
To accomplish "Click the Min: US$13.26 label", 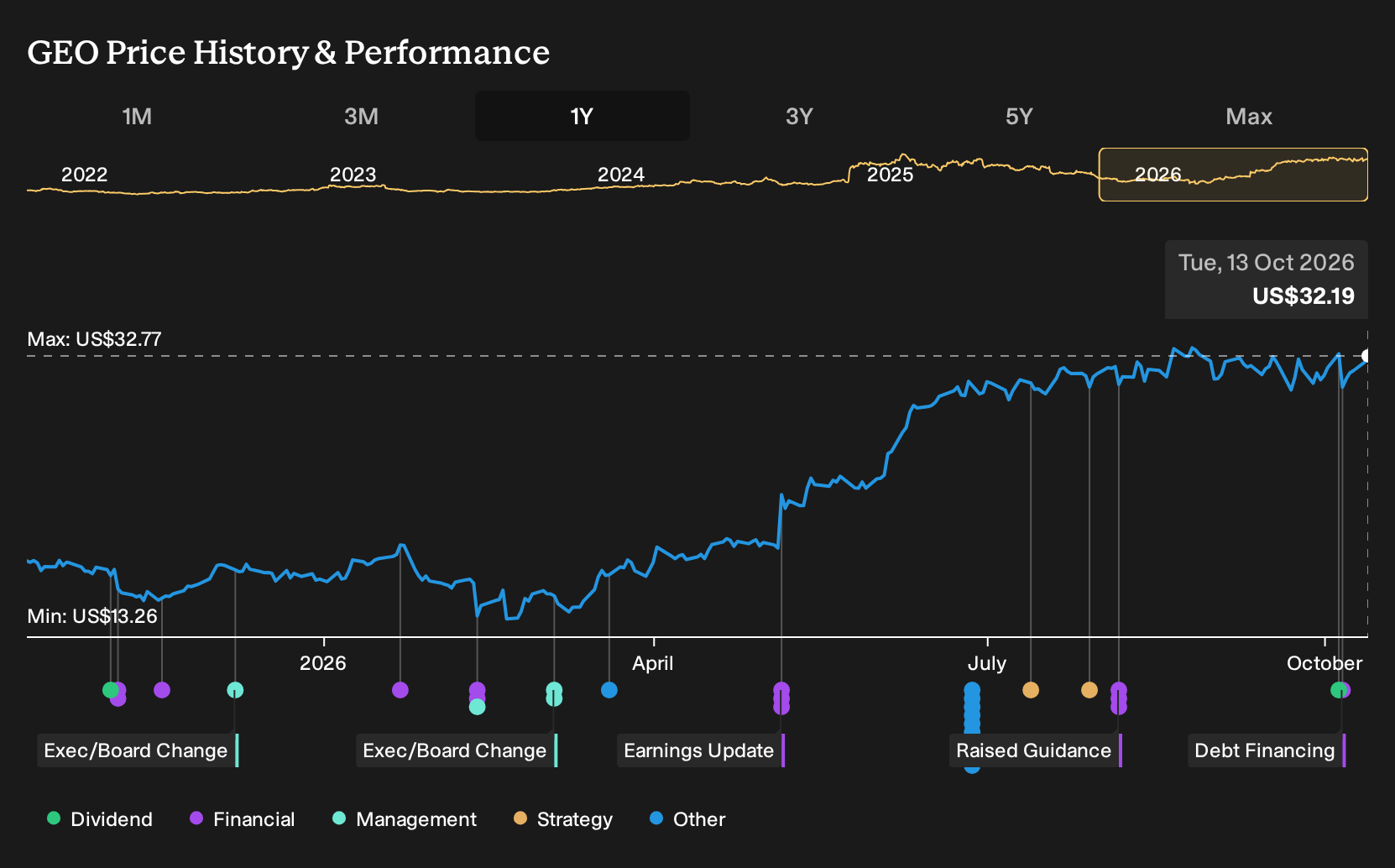I will (92, 616).
